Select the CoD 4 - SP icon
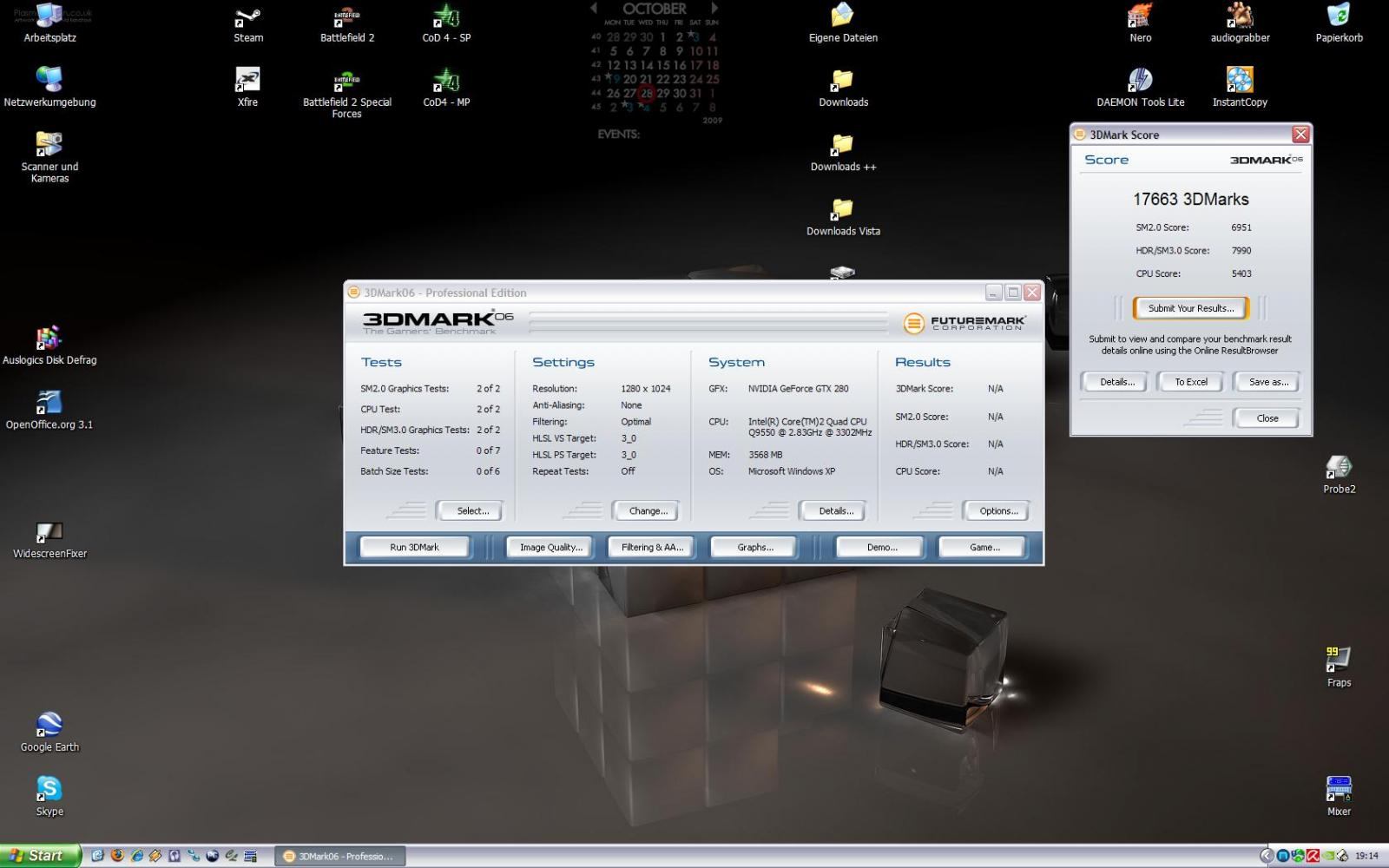 coord(446,23)
